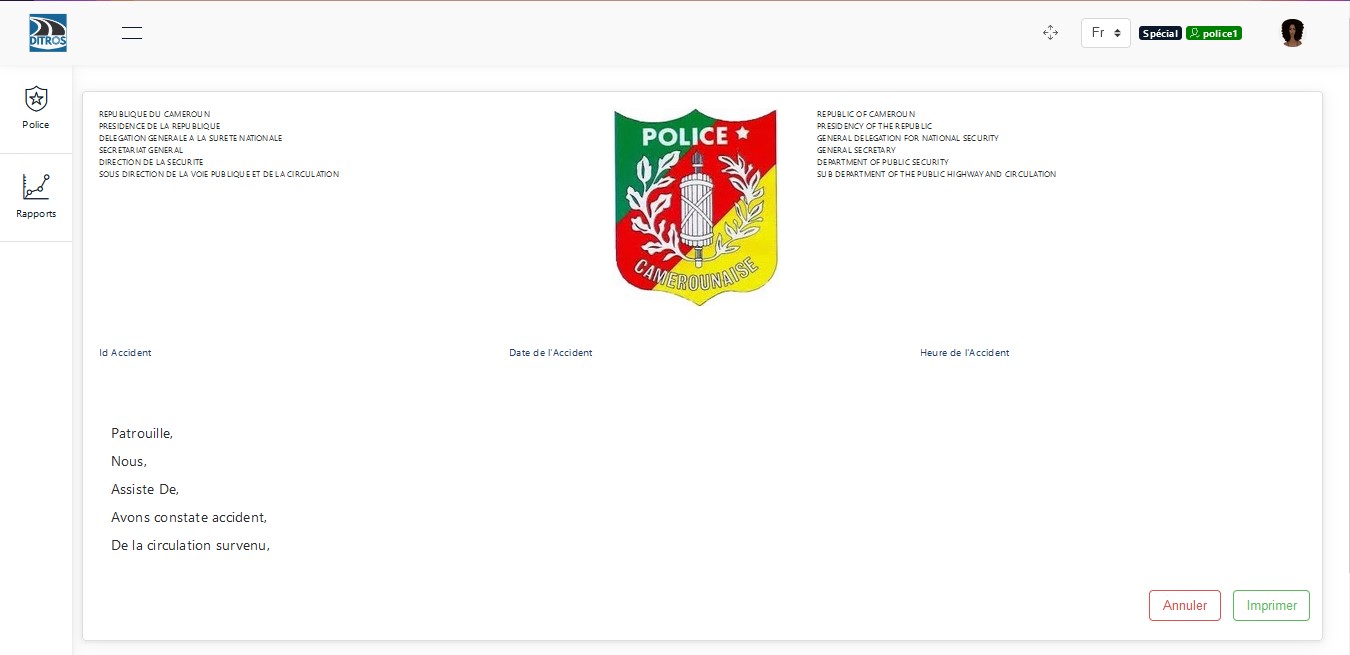1350x655 pixels.
Task: Click the Date de l'Accident label
Action: click(x=551, y=353)
